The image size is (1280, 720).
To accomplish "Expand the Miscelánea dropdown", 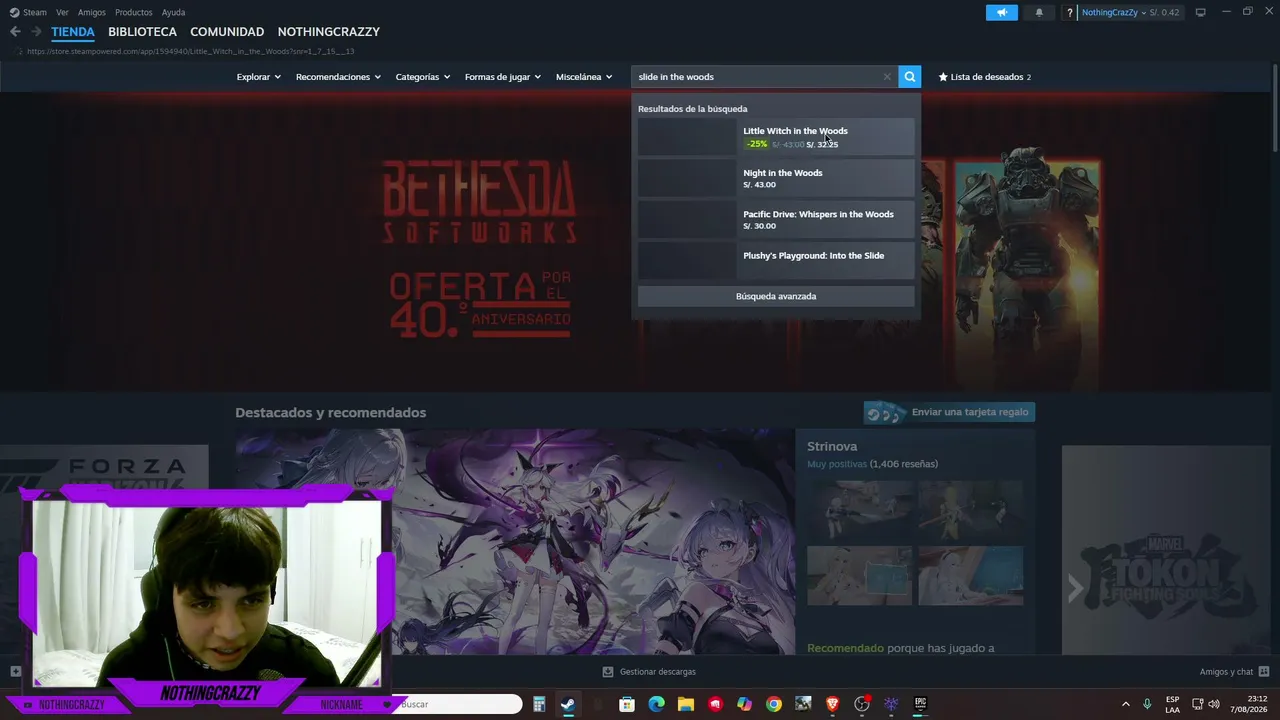I will point(584,77).
